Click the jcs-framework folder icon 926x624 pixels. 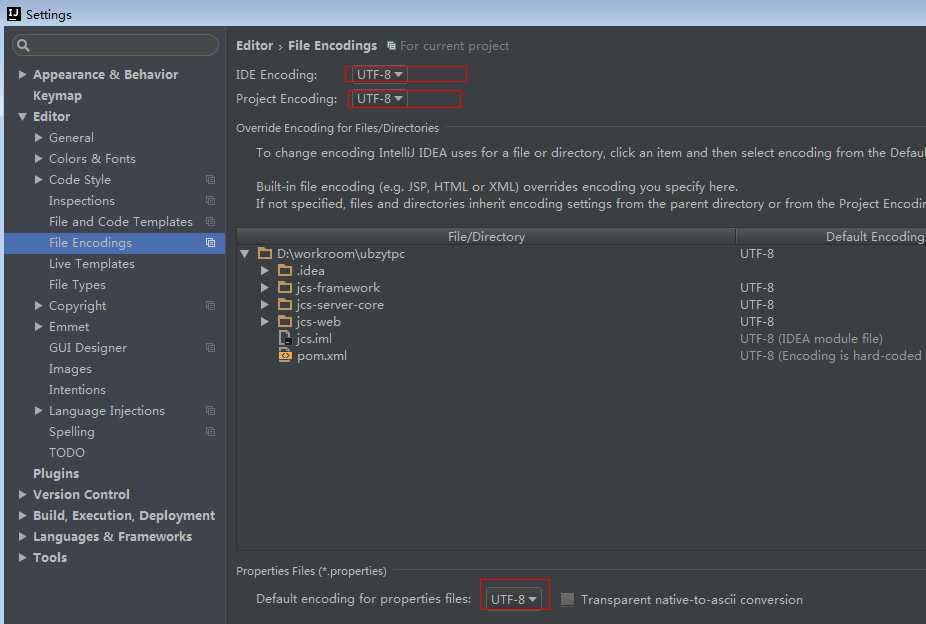tap(285, 288)
